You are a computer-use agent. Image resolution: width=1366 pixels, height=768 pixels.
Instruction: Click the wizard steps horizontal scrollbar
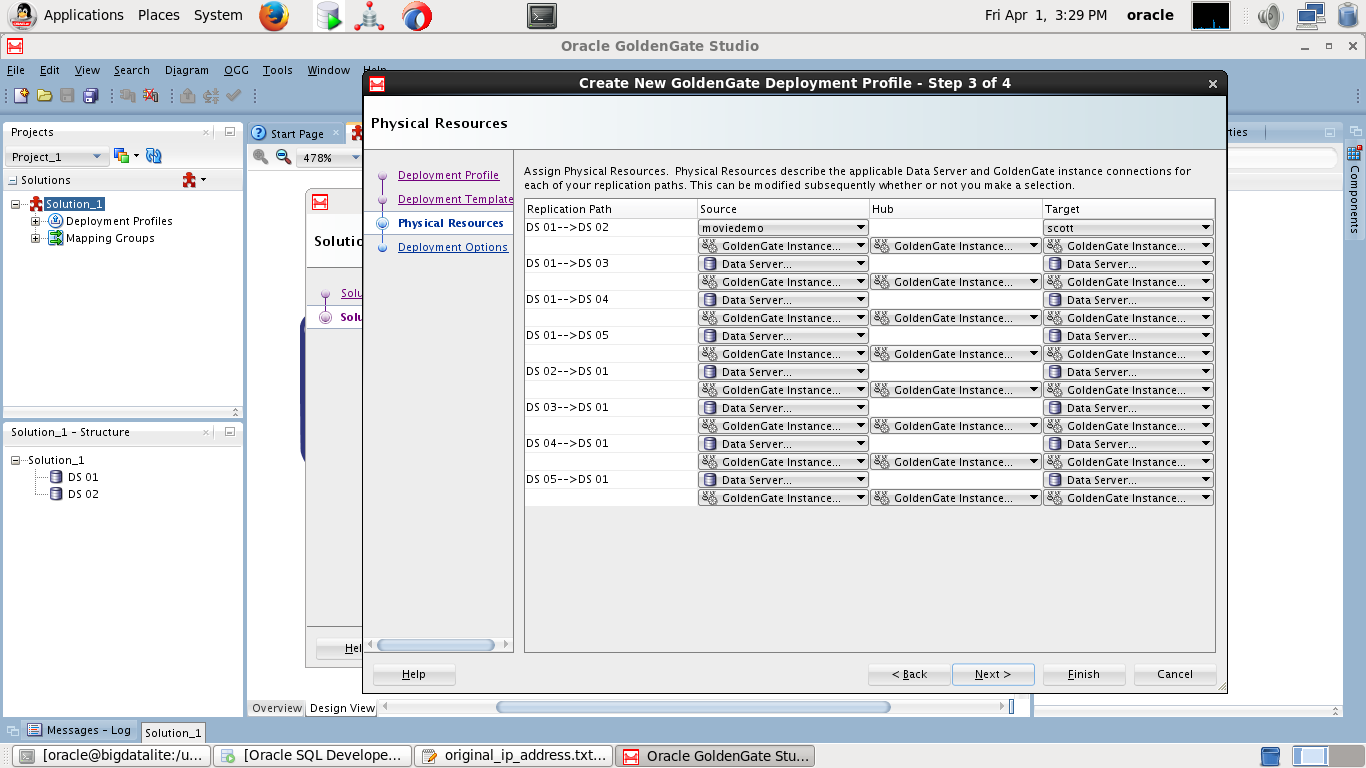coord(438,645)
